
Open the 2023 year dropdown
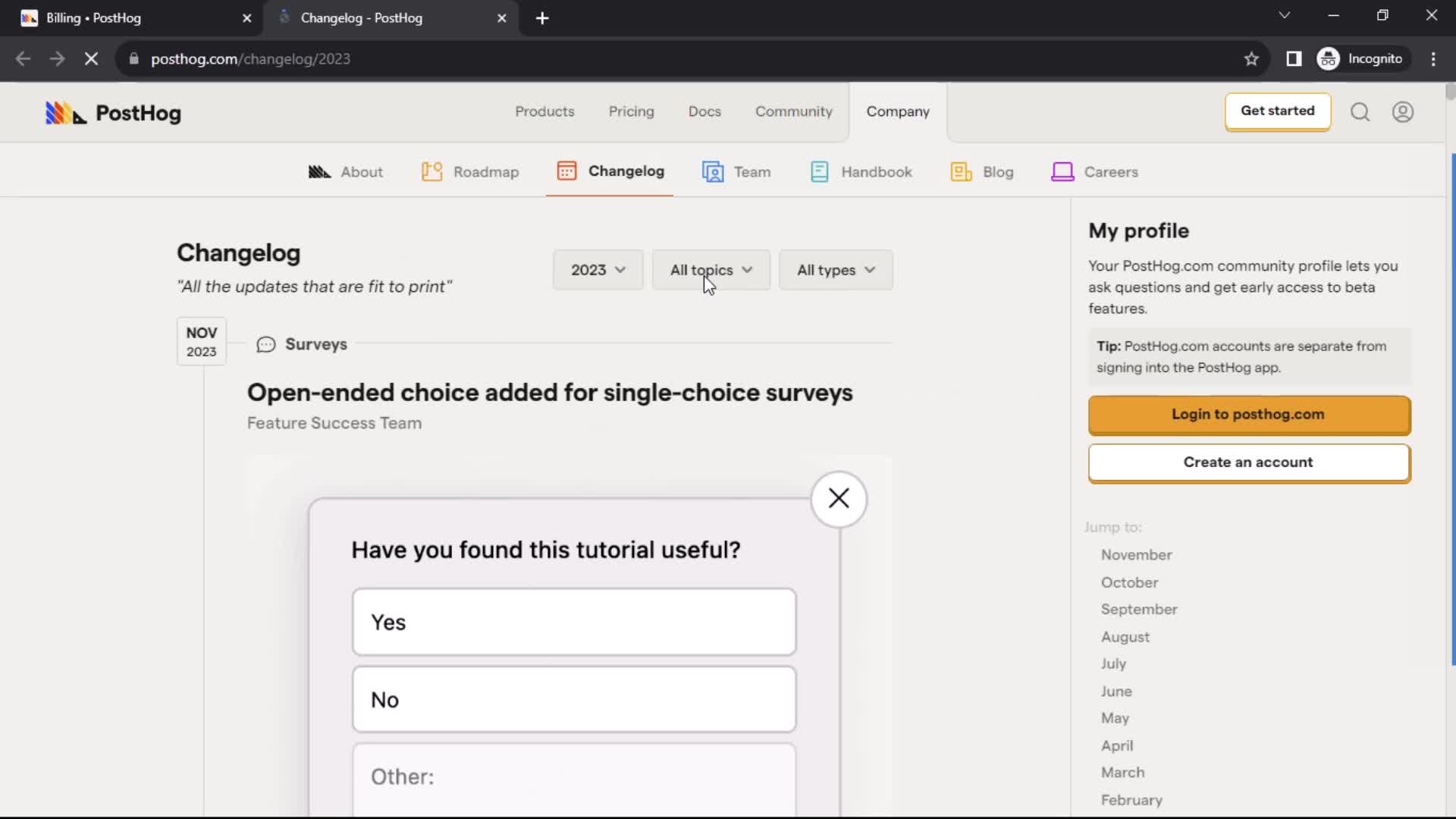coord(598,270)
